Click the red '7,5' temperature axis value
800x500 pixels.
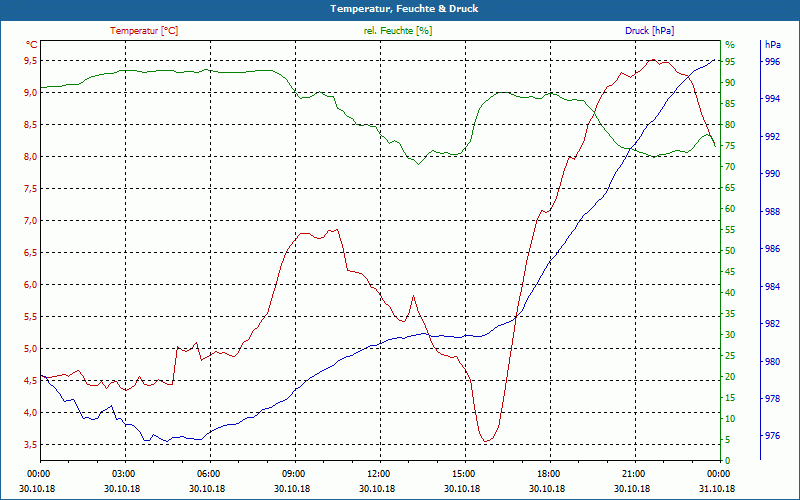[x=30, y=189]
